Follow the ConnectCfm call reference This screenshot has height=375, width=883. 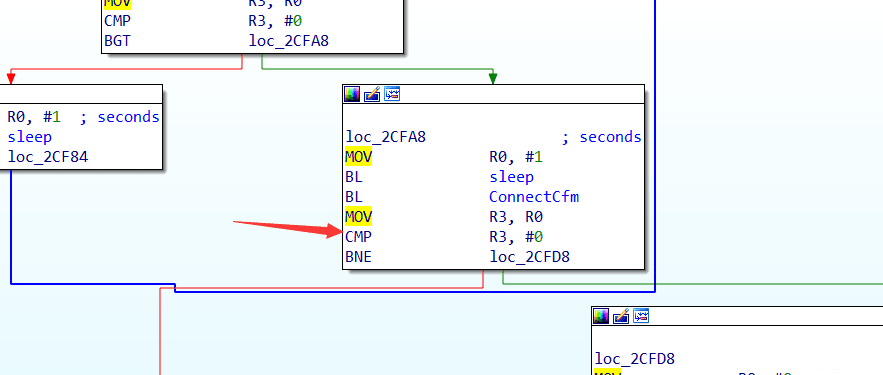point(534,197)
